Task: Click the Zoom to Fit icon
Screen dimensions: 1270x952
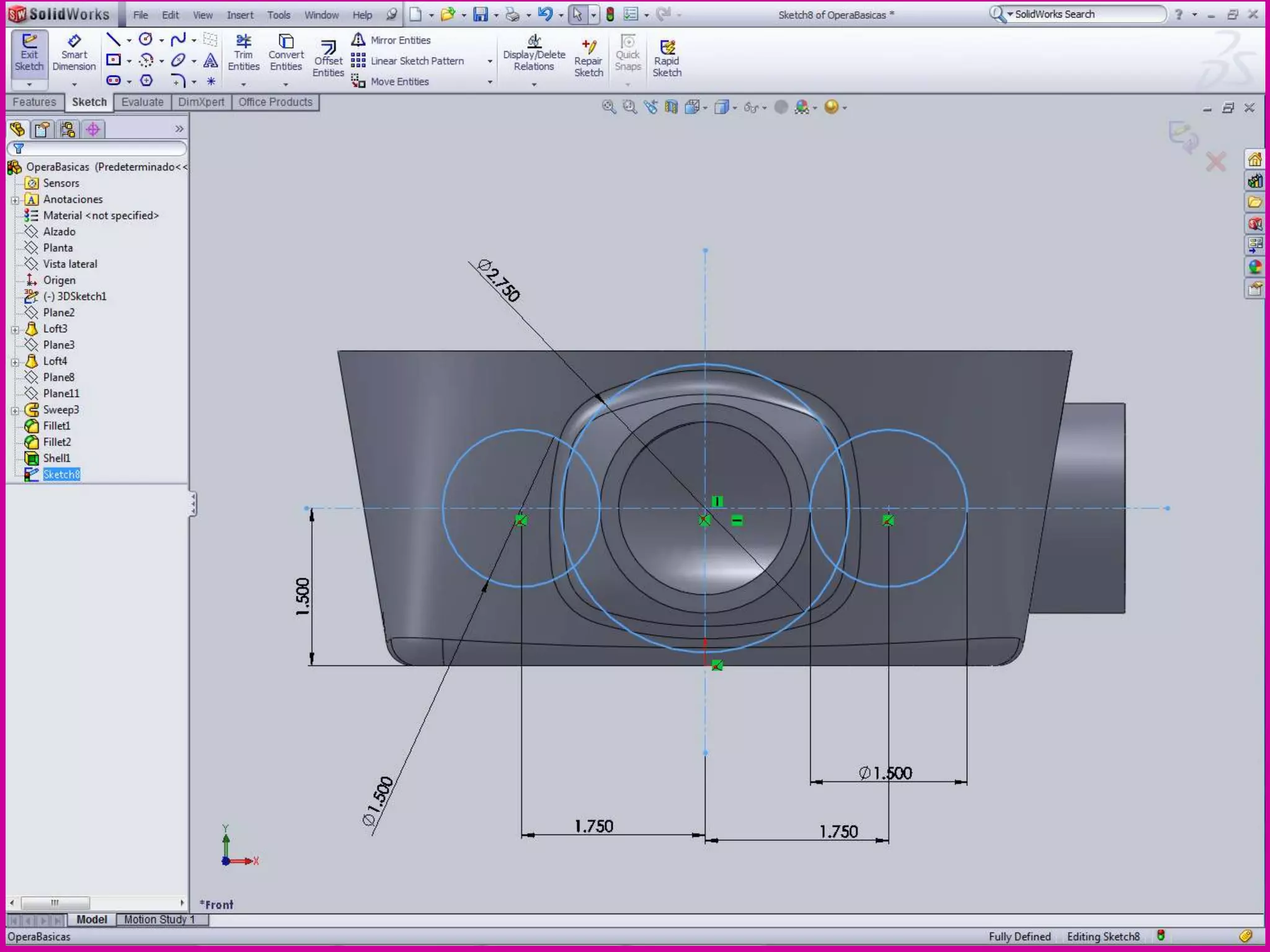Action: (x=609, y=107)
